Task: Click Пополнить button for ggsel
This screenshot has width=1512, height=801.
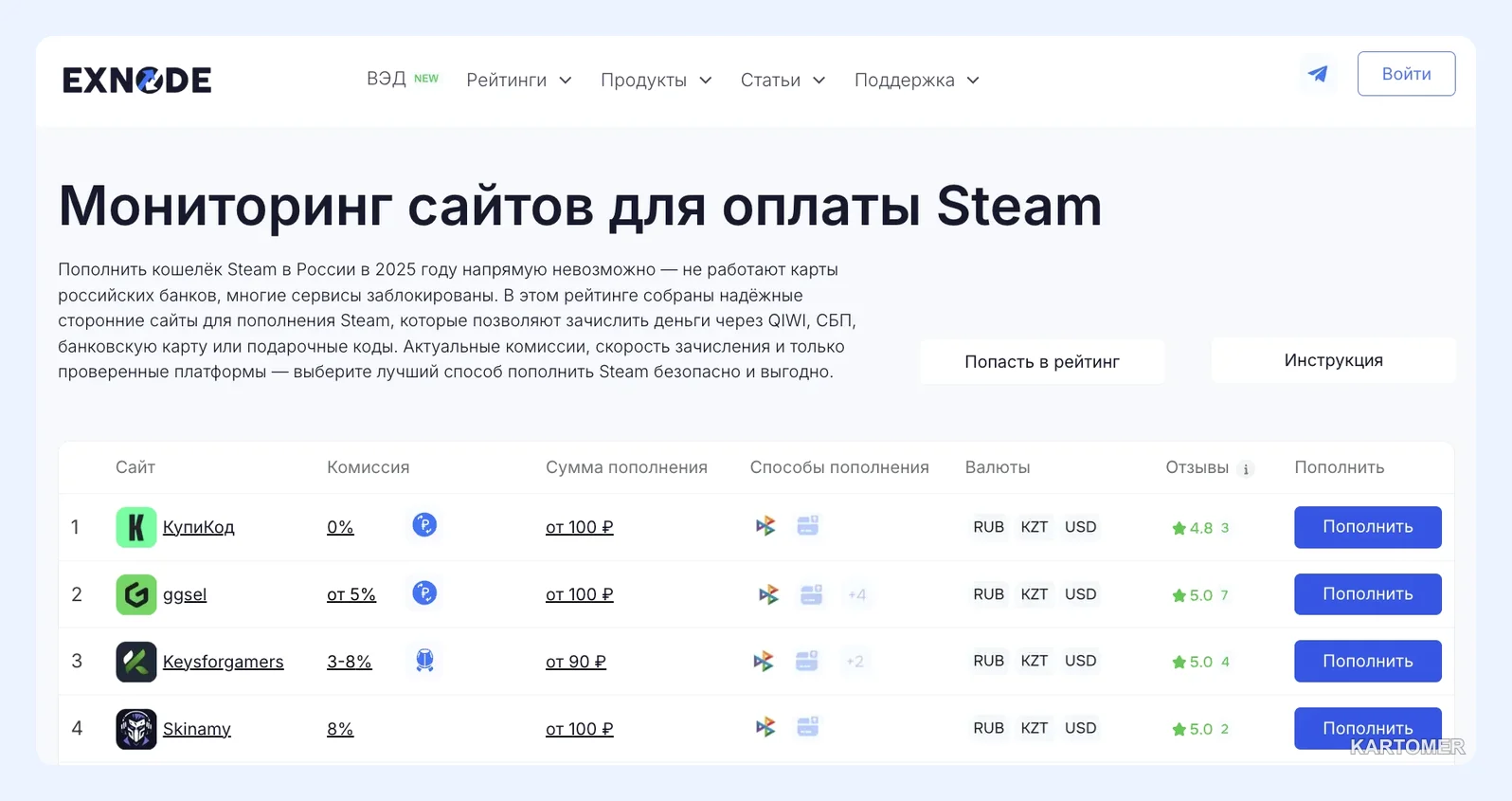Action: click(x=1368, y=594)
